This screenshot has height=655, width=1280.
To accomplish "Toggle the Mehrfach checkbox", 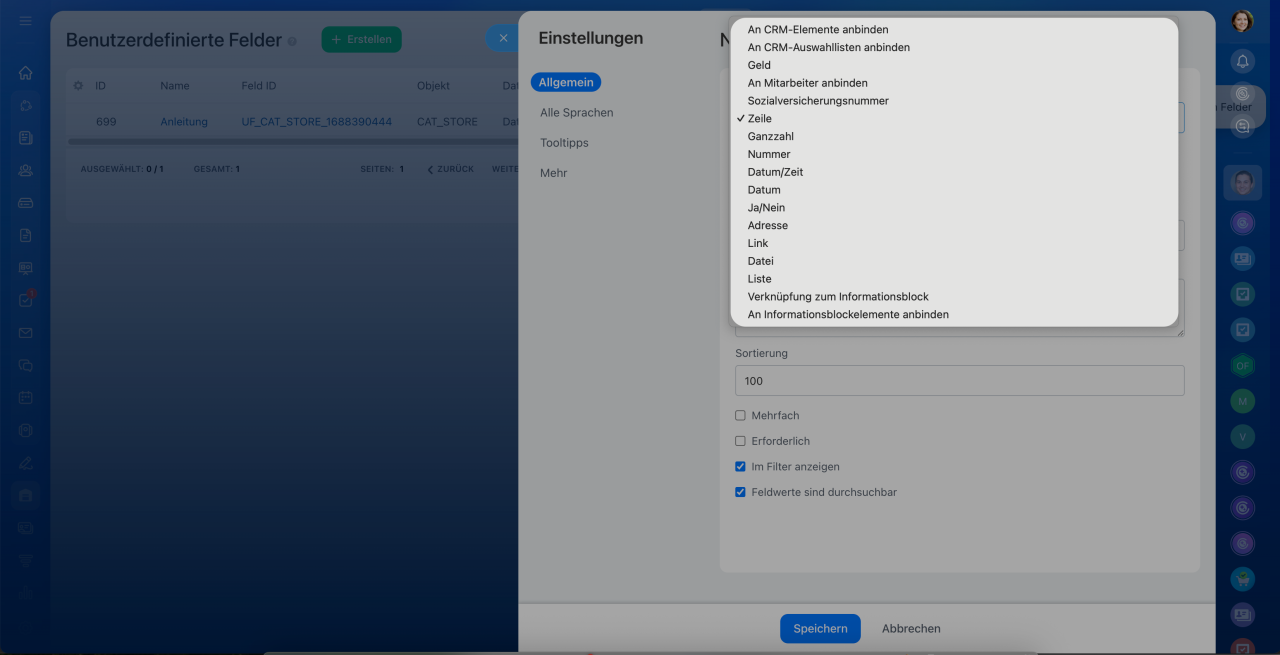I will coord(741,415).
